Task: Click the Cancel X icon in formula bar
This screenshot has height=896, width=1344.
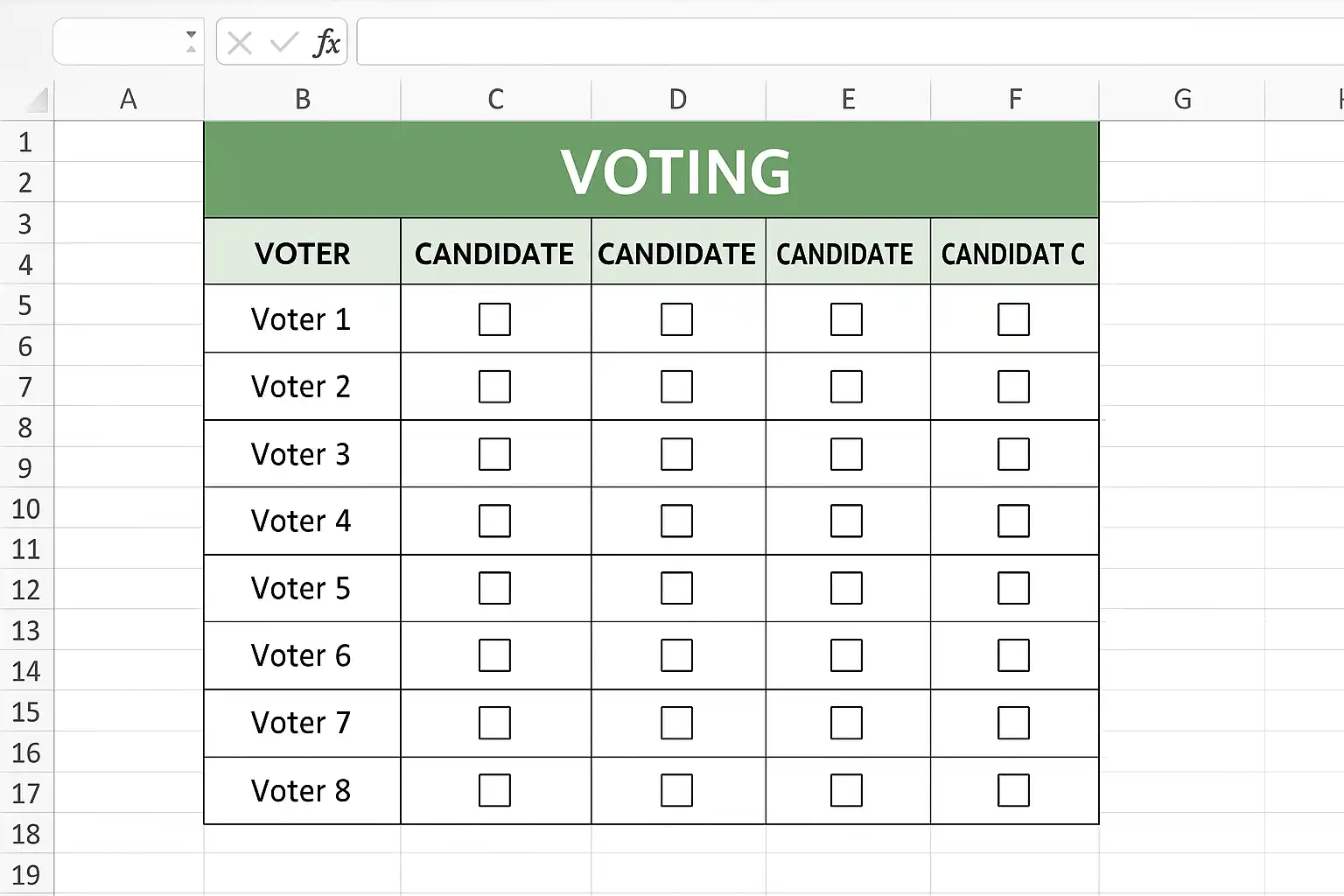Action: (240, 42)
